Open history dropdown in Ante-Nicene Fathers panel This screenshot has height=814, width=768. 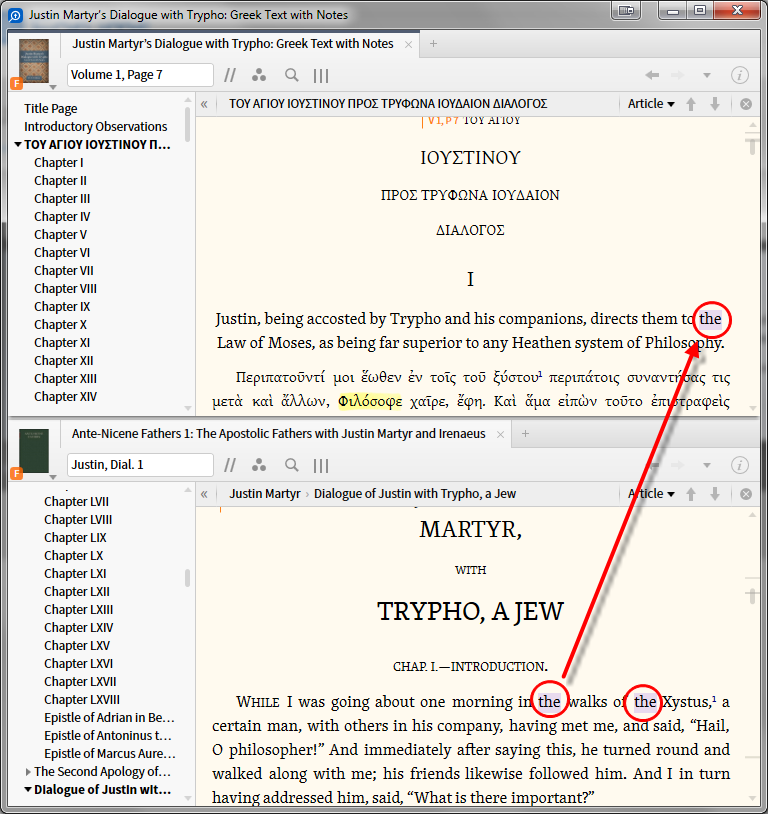707,465
